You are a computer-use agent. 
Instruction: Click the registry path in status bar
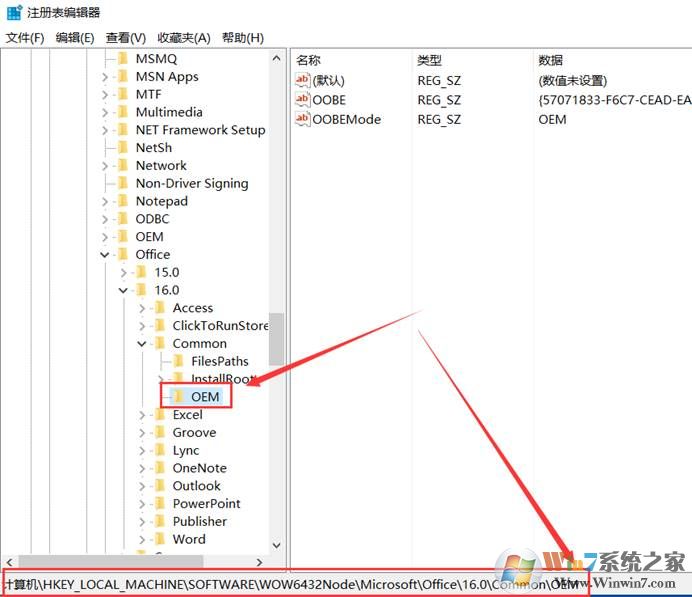click(292, 584)
